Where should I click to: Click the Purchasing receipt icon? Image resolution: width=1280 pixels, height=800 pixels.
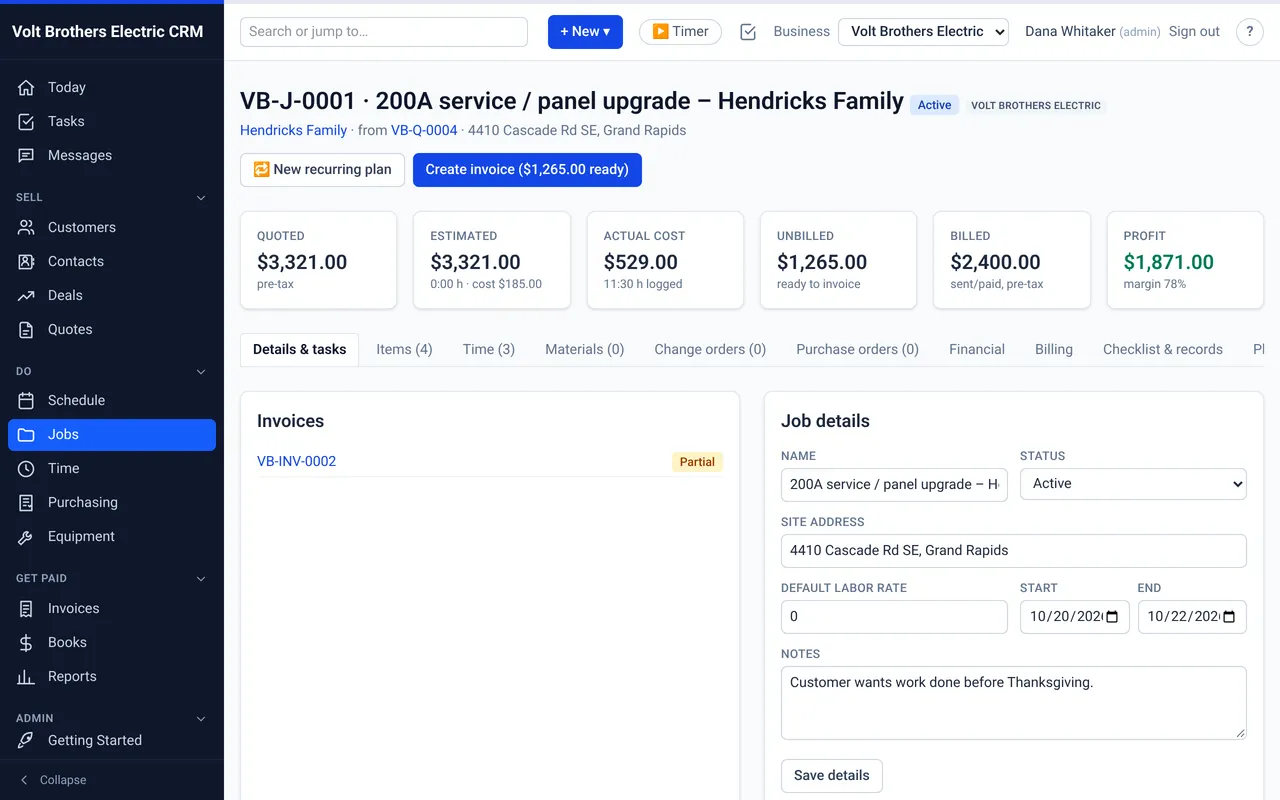click(x=27, y=502)
